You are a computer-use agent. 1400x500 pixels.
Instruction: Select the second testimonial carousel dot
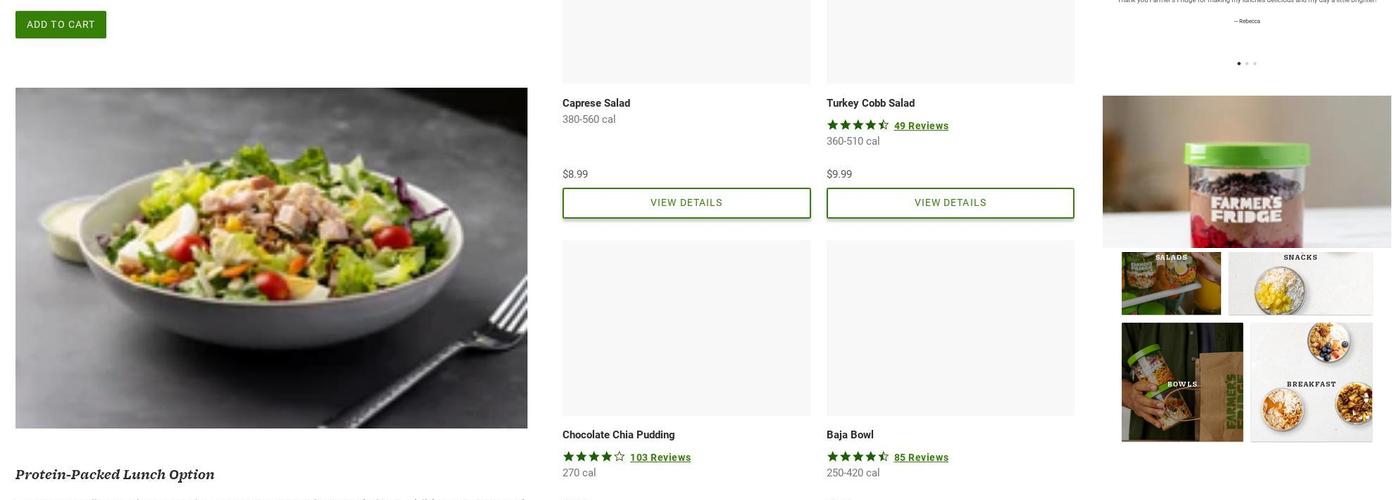(1247, 64)
